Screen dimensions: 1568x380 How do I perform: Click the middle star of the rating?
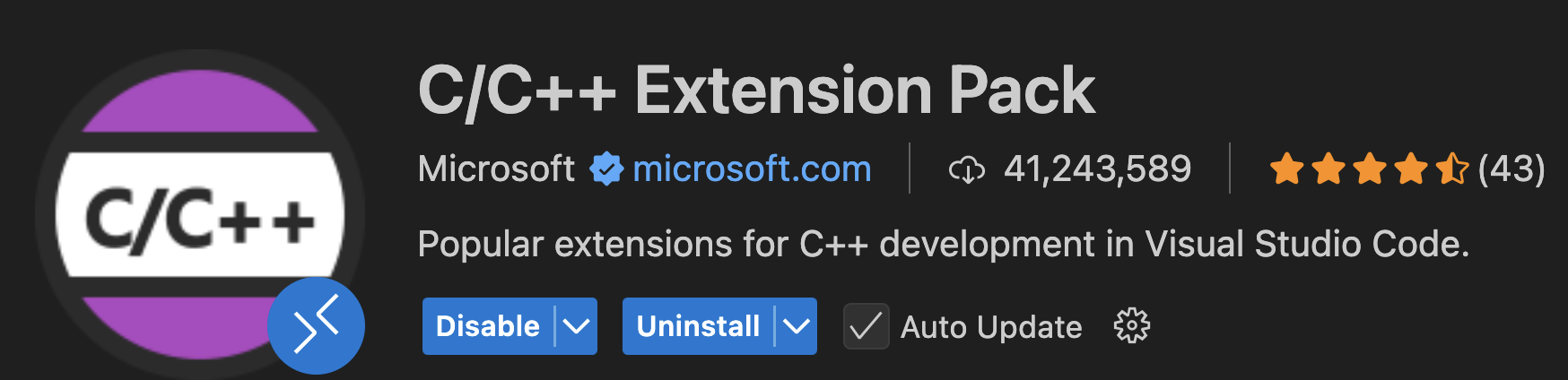(x=1369, y=168)
